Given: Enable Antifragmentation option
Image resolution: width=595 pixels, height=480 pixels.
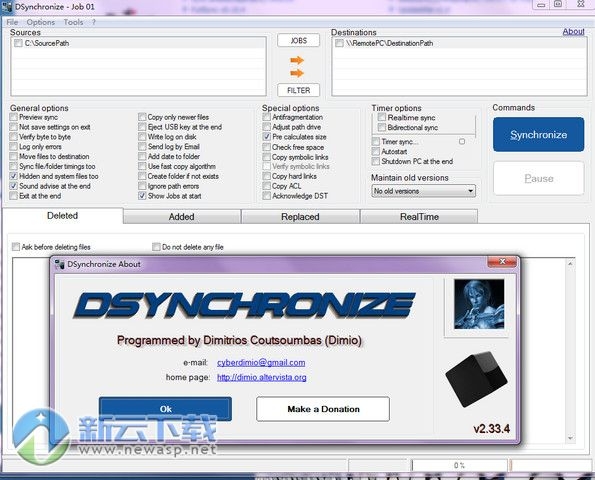Looking at the screenshot, I should [267, 117].
